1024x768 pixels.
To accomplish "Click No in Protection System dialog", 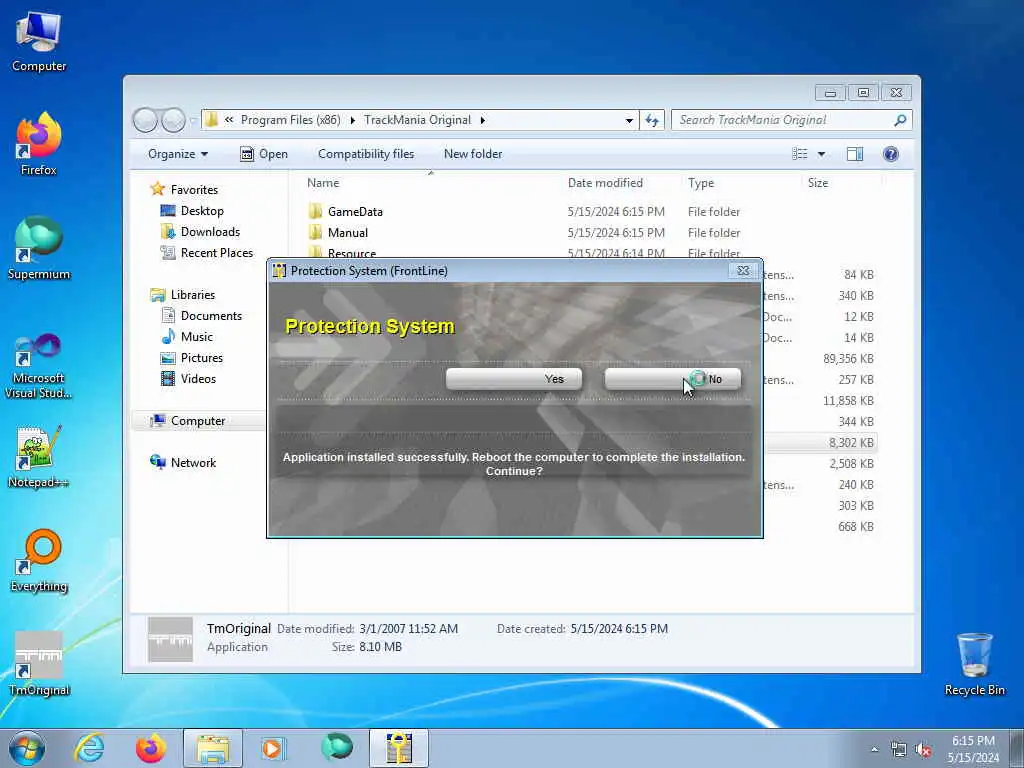I will click(x=673, y=379).
